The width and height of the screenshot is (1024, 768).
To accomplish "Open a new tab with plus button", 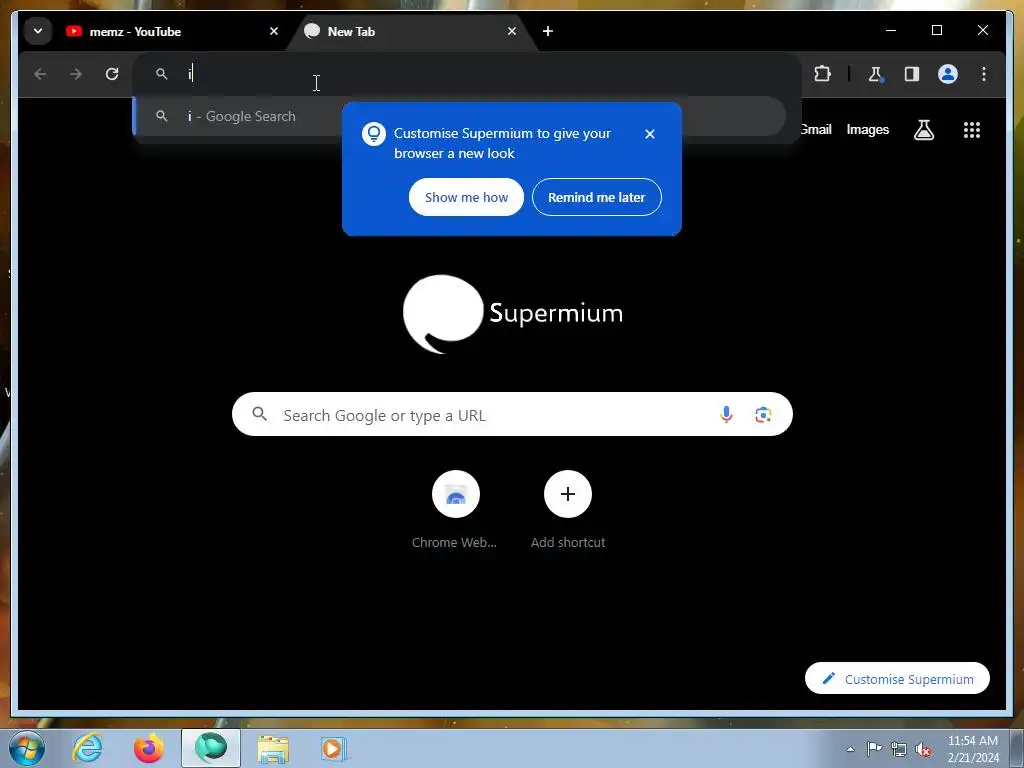I will pos(548,31).
